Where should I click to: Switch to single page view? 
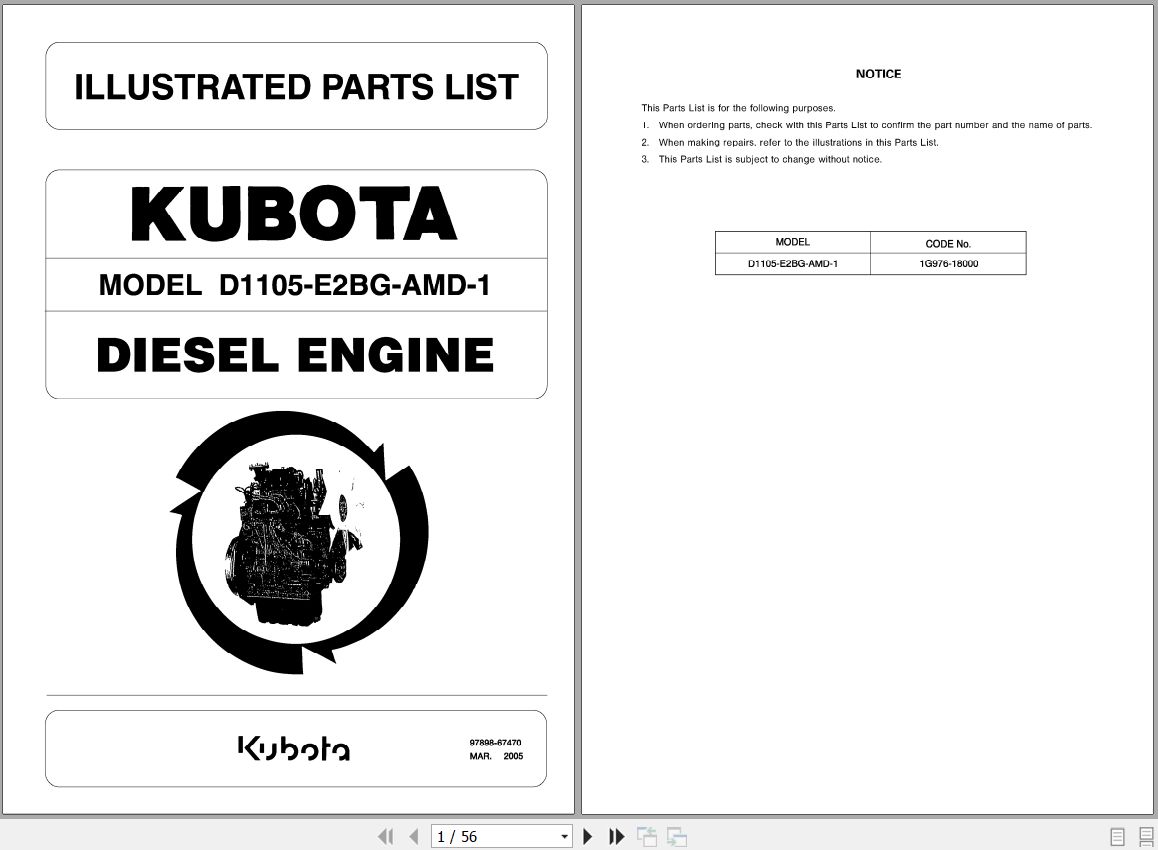tap(1117, 836)
